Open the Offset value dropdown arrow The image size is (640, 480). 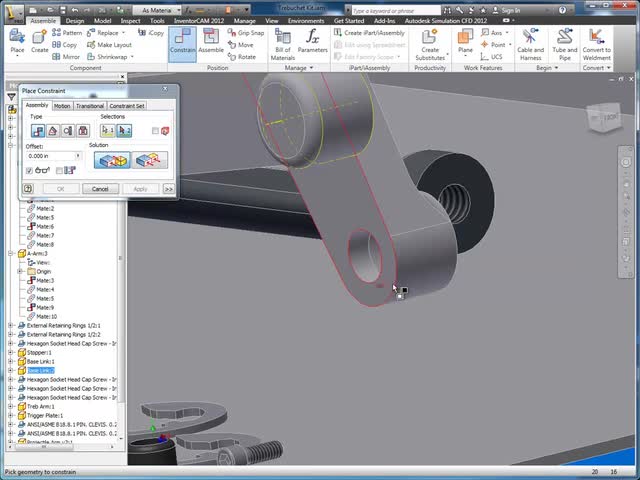pos(78,156)
